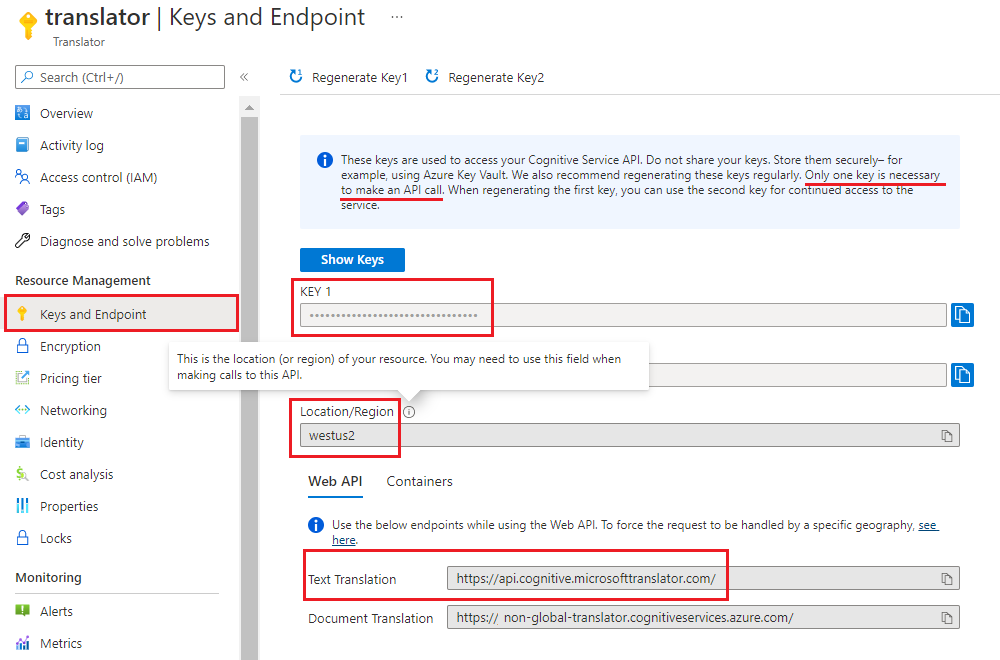The width and height of the screenshot is (1000, 660).
Task: Copy Location/Region value westus2
Action: click(x=946, y=436)
